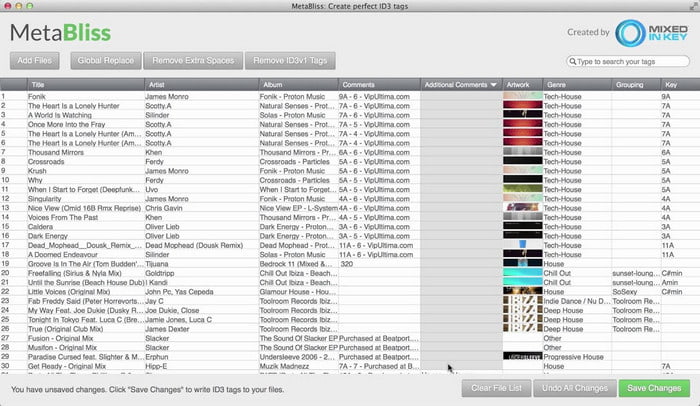This screenshot has width=700, height=406.
Task: Click title 'Voices From The Past'
Action: 62,218
